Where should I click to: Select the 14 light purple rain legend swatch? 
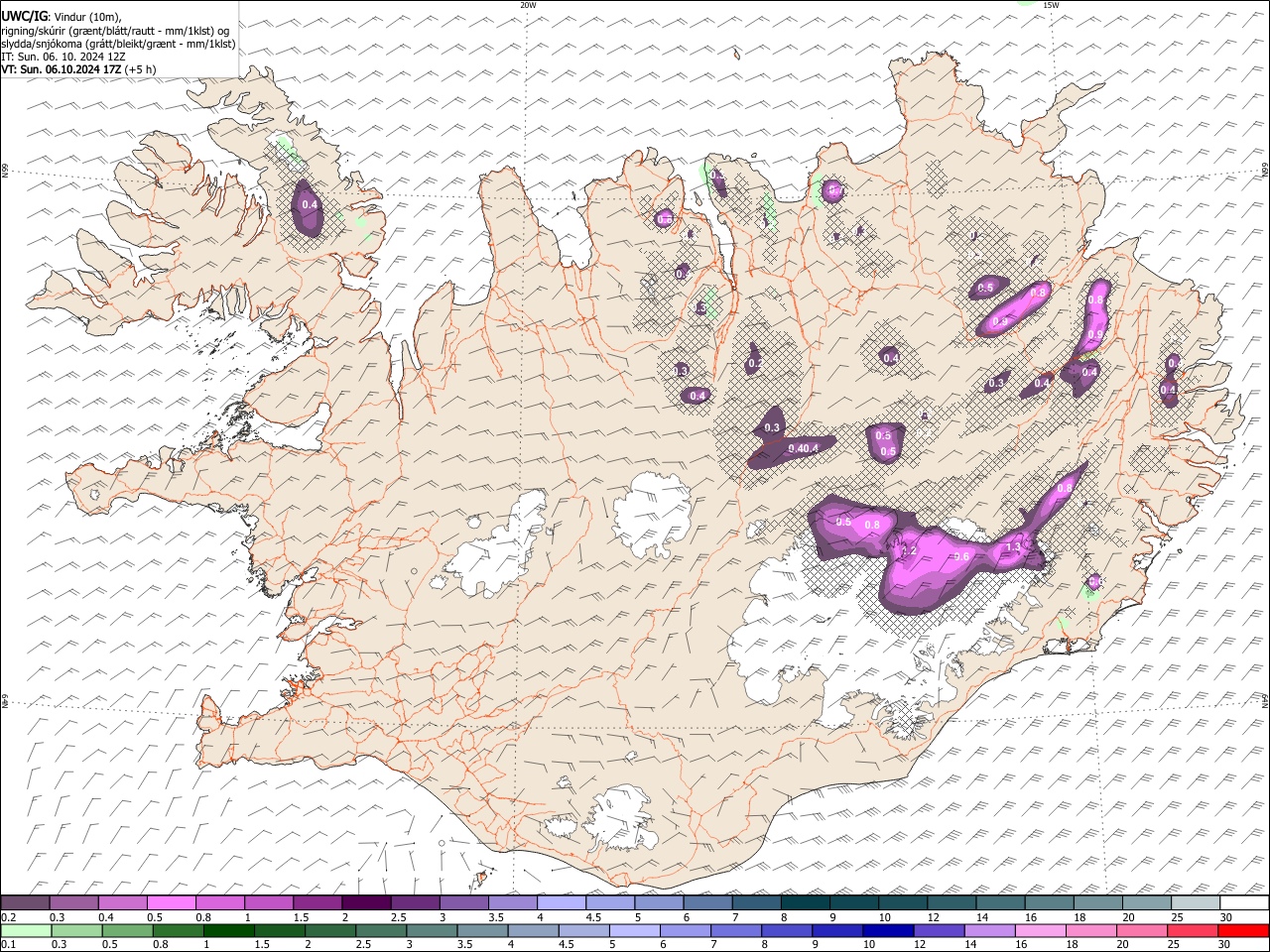coord(990,930)
